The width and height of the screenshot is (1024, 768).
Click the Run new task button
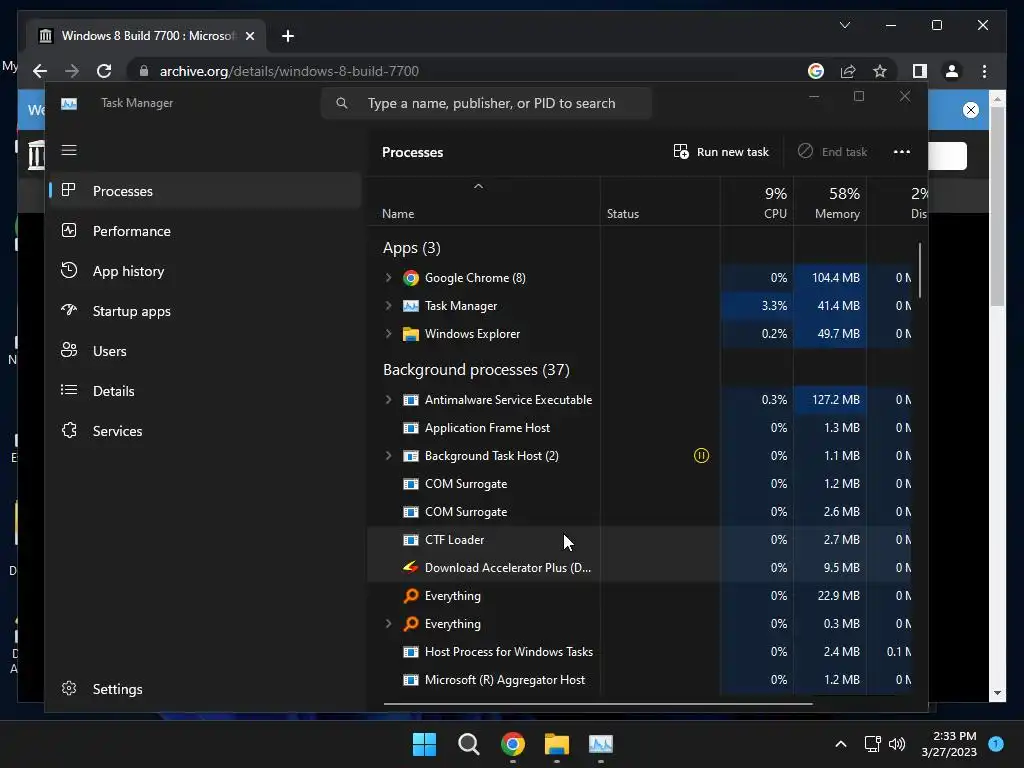click(721, 152)
